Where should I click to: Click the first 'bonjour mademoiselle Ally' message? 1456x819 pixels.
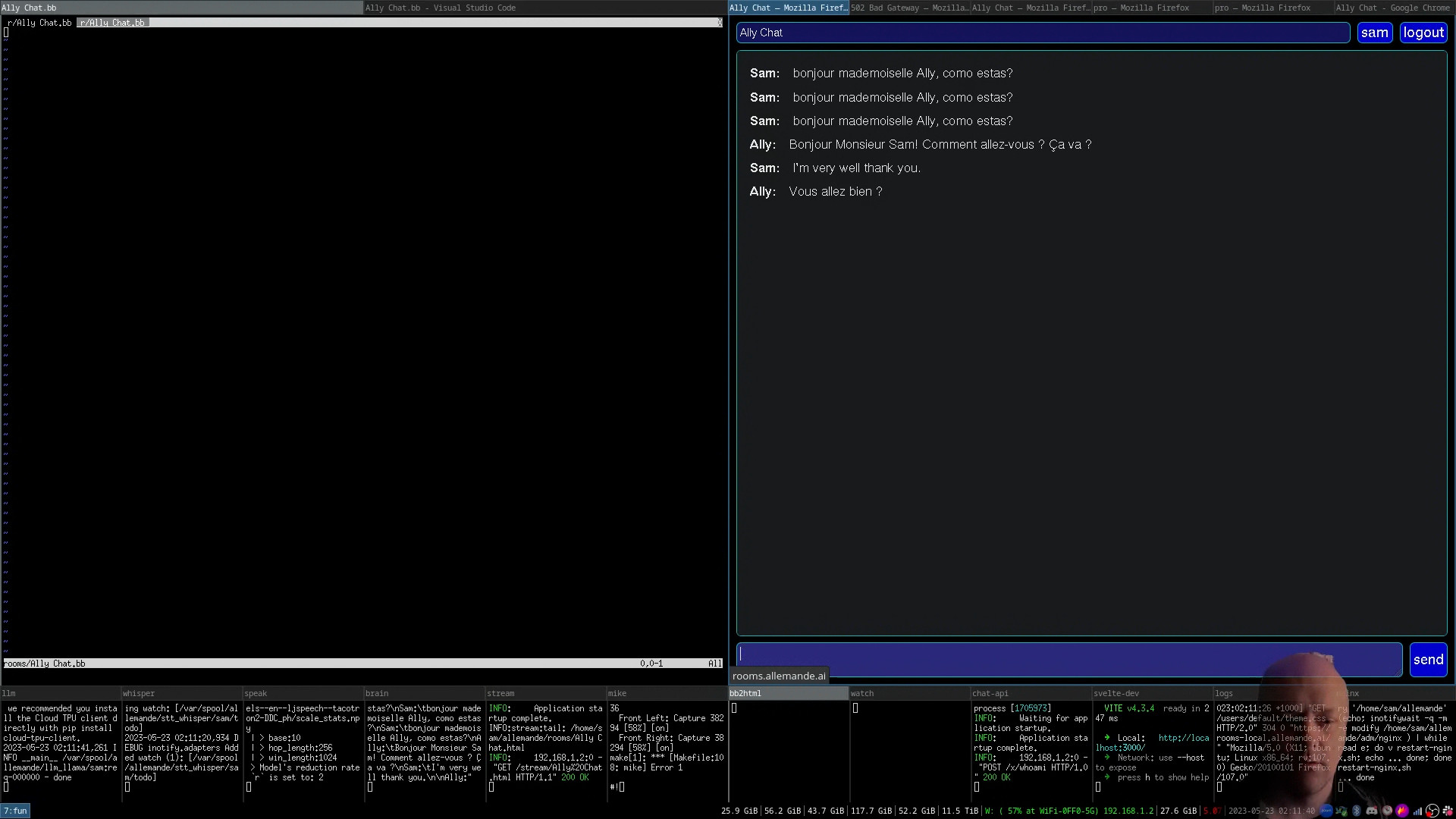tap(902, 74)
